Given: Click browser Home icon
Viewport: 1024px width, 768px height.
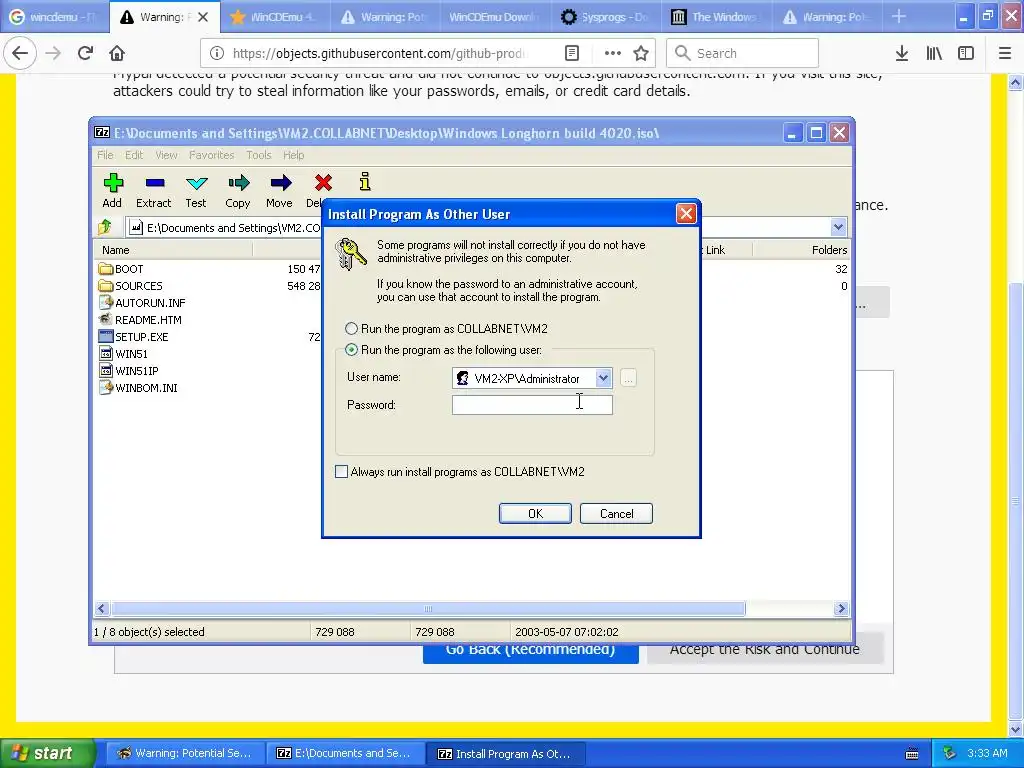Looking at the screenshot, I should coord(117,53).
